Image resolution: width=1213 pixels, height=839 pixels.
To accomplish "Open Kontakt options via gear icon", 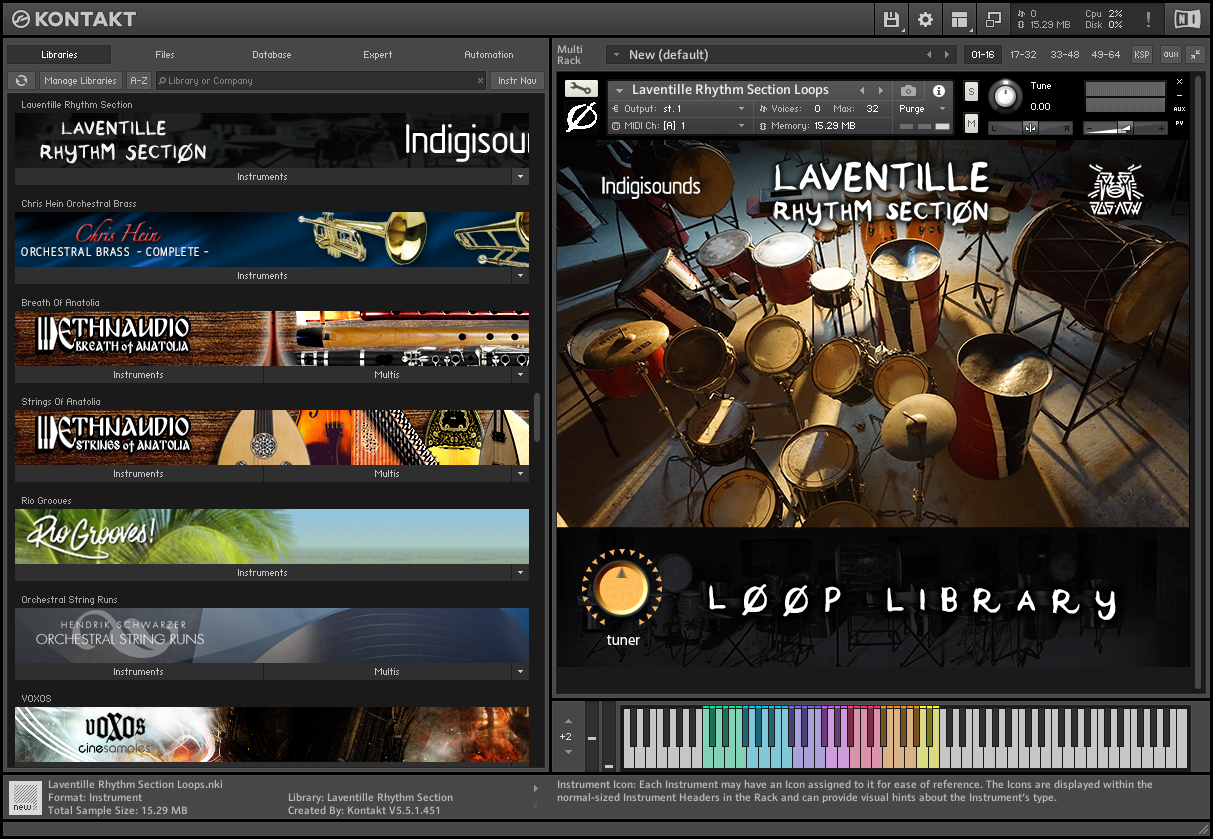I will click(925, 18).
